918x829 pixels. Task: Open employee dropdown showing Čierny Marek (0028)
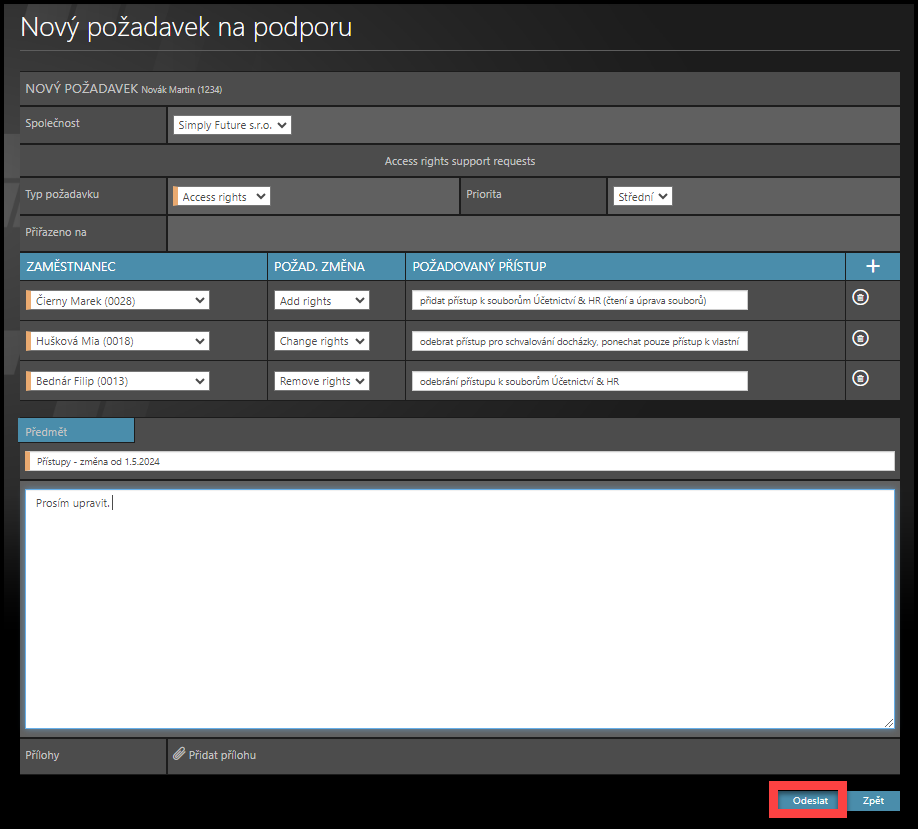coord(118,300)
